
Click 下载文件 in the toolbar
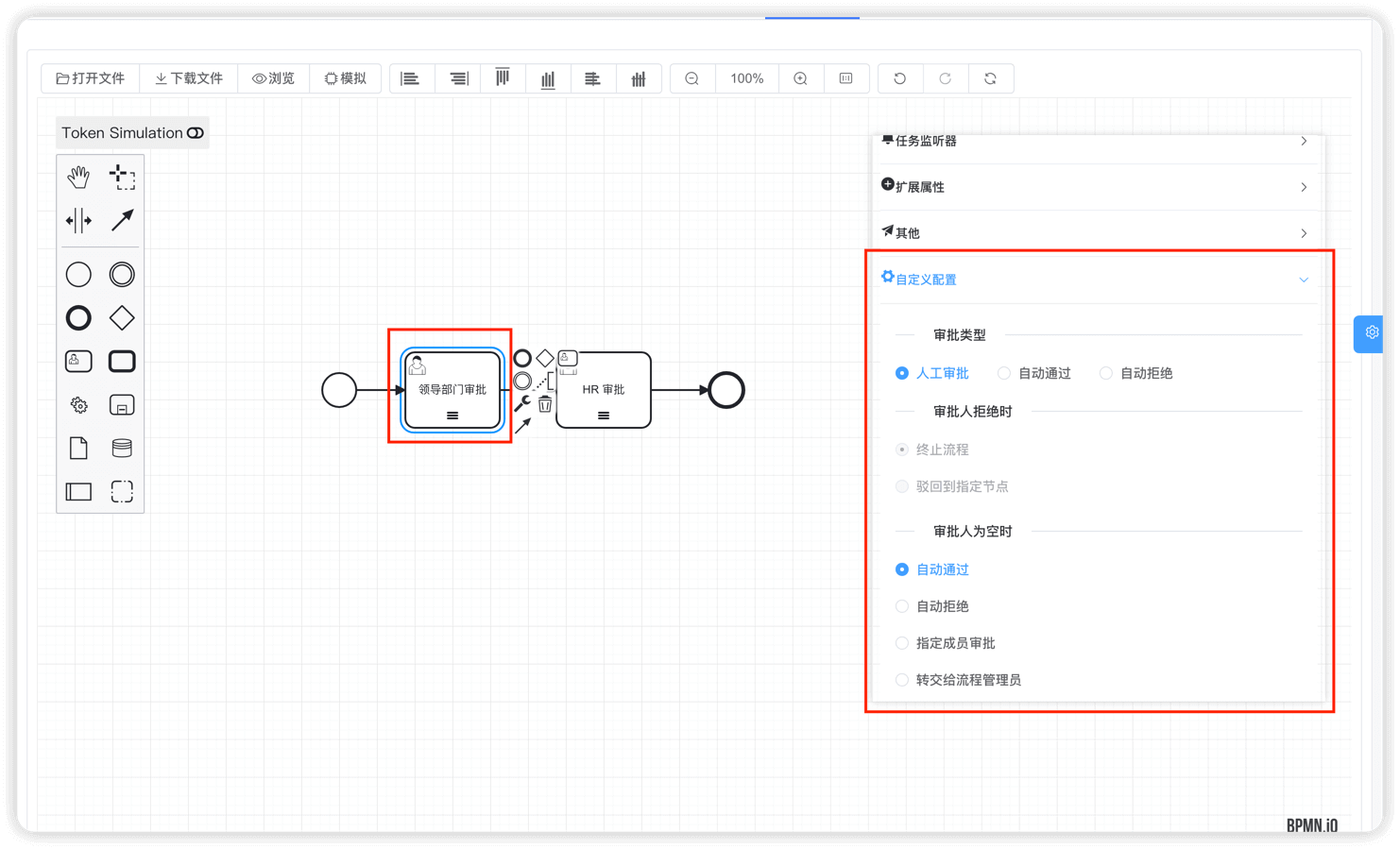[x=189, y=78]
